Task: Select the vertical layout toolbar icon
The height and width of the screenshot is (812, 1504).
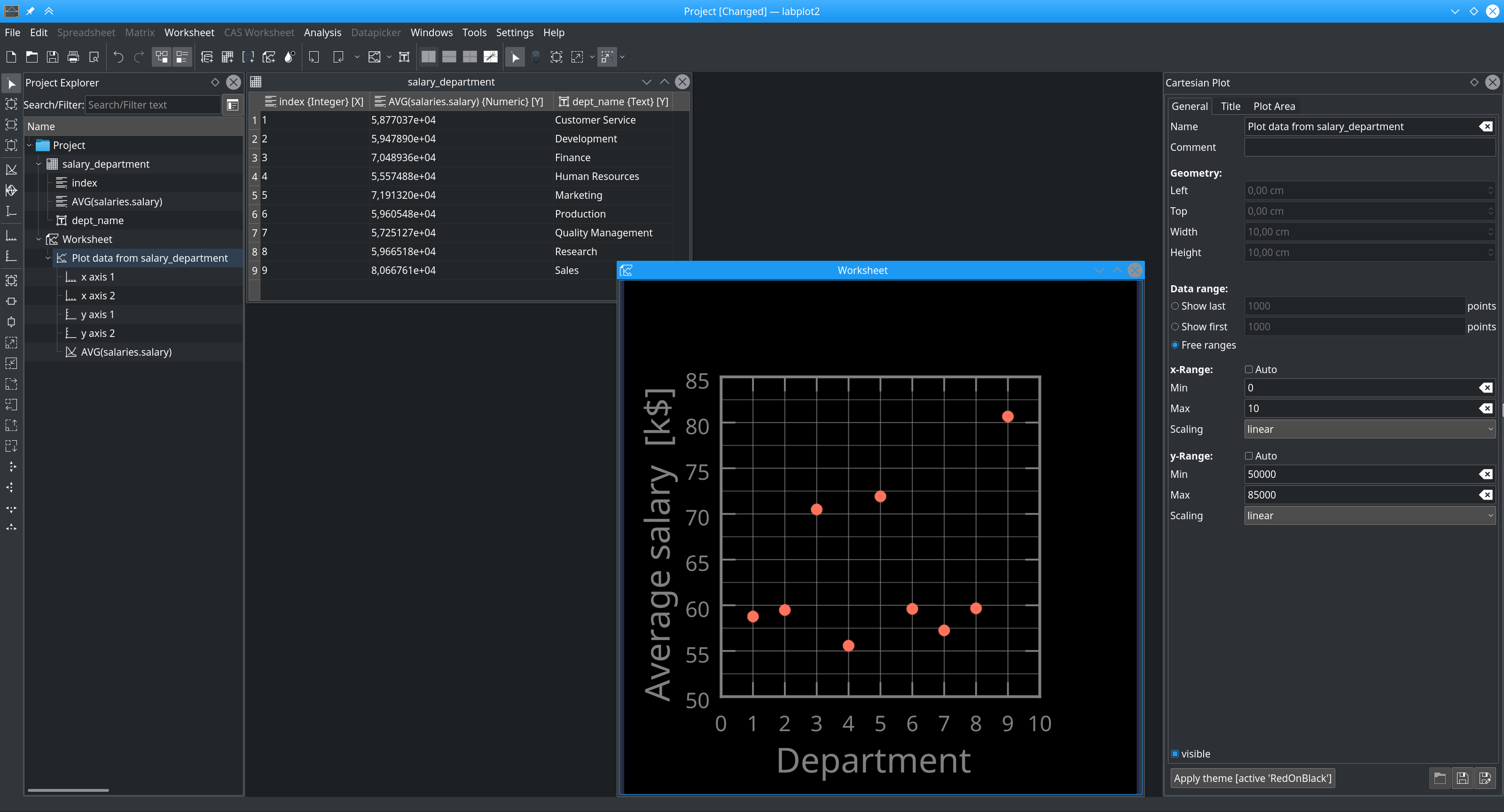Action: pyautogui.click(x=429, y=57)
